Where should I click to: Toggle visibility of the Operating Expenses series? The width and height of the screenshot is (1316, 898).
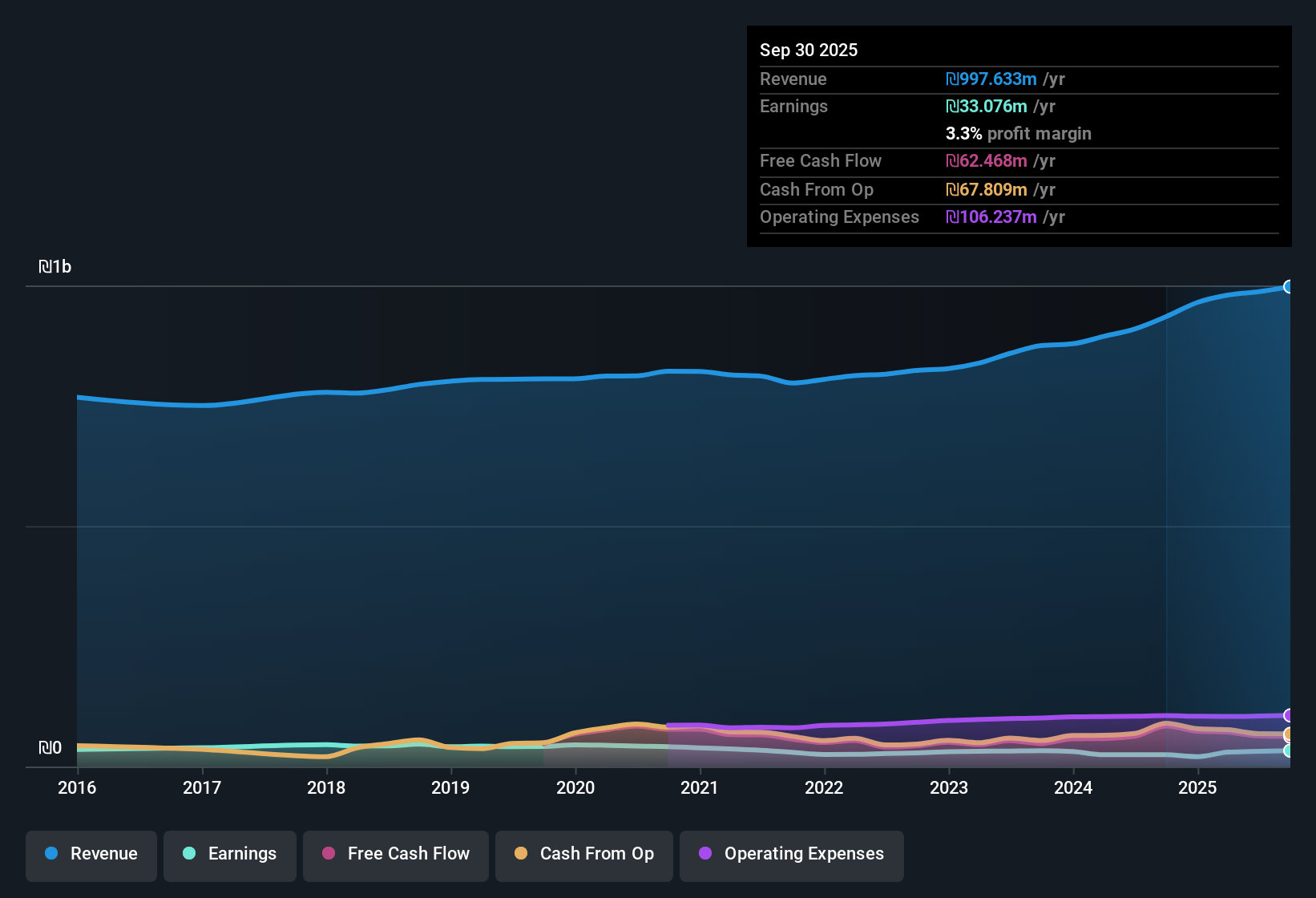point(791,856)
